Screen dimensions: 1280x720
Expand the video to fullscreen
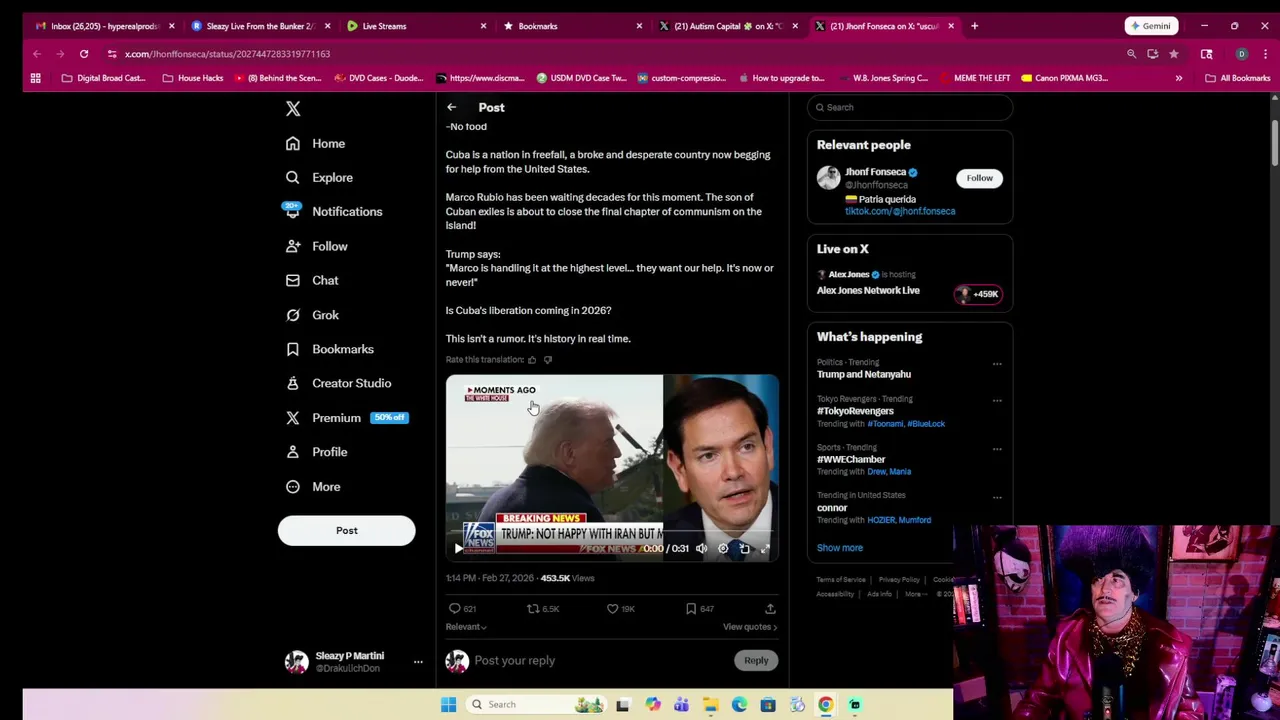(x=765, y=548)
